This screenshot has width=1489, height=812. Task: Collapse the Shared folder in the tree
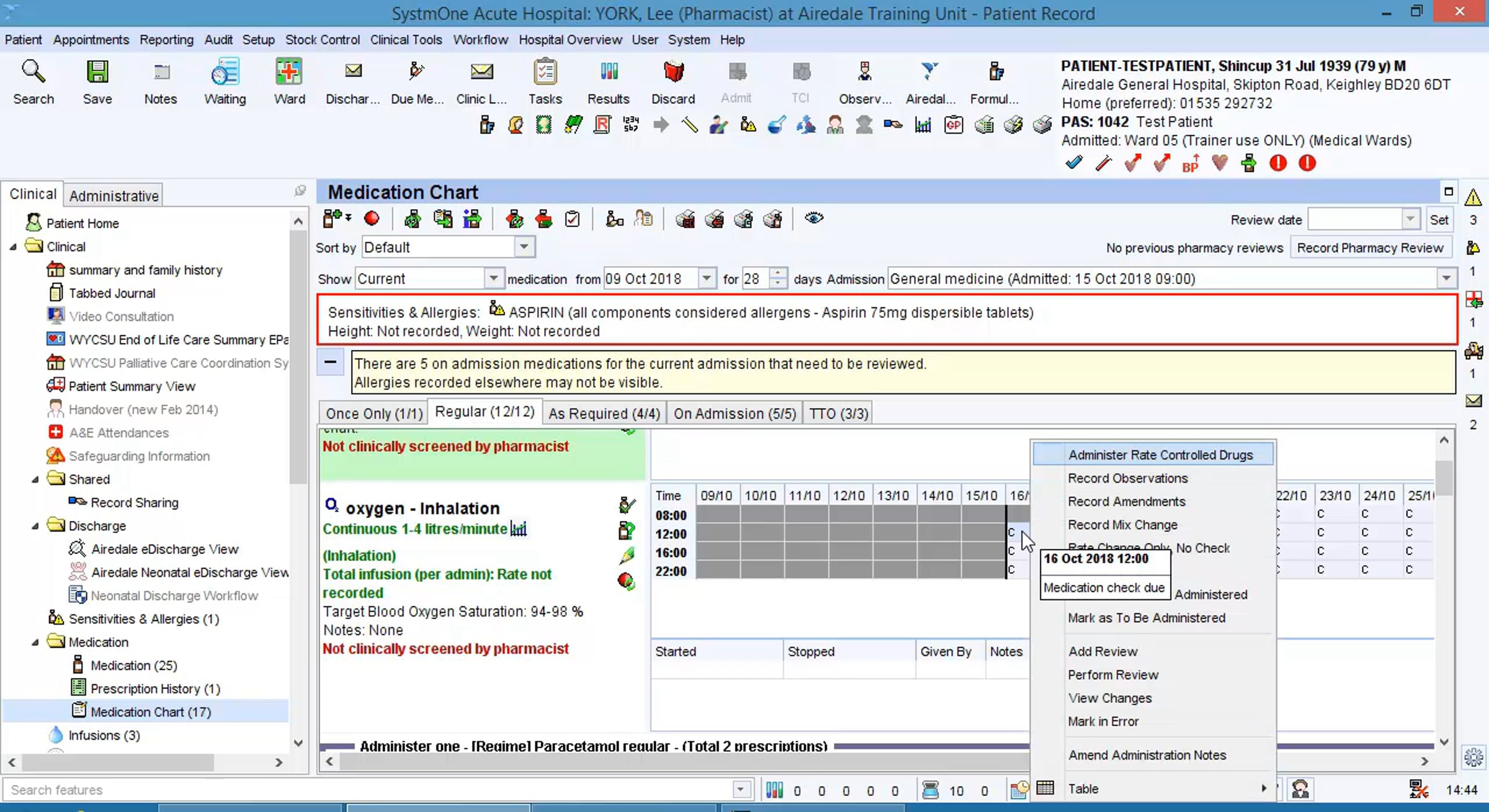click(x=35, y=480)
